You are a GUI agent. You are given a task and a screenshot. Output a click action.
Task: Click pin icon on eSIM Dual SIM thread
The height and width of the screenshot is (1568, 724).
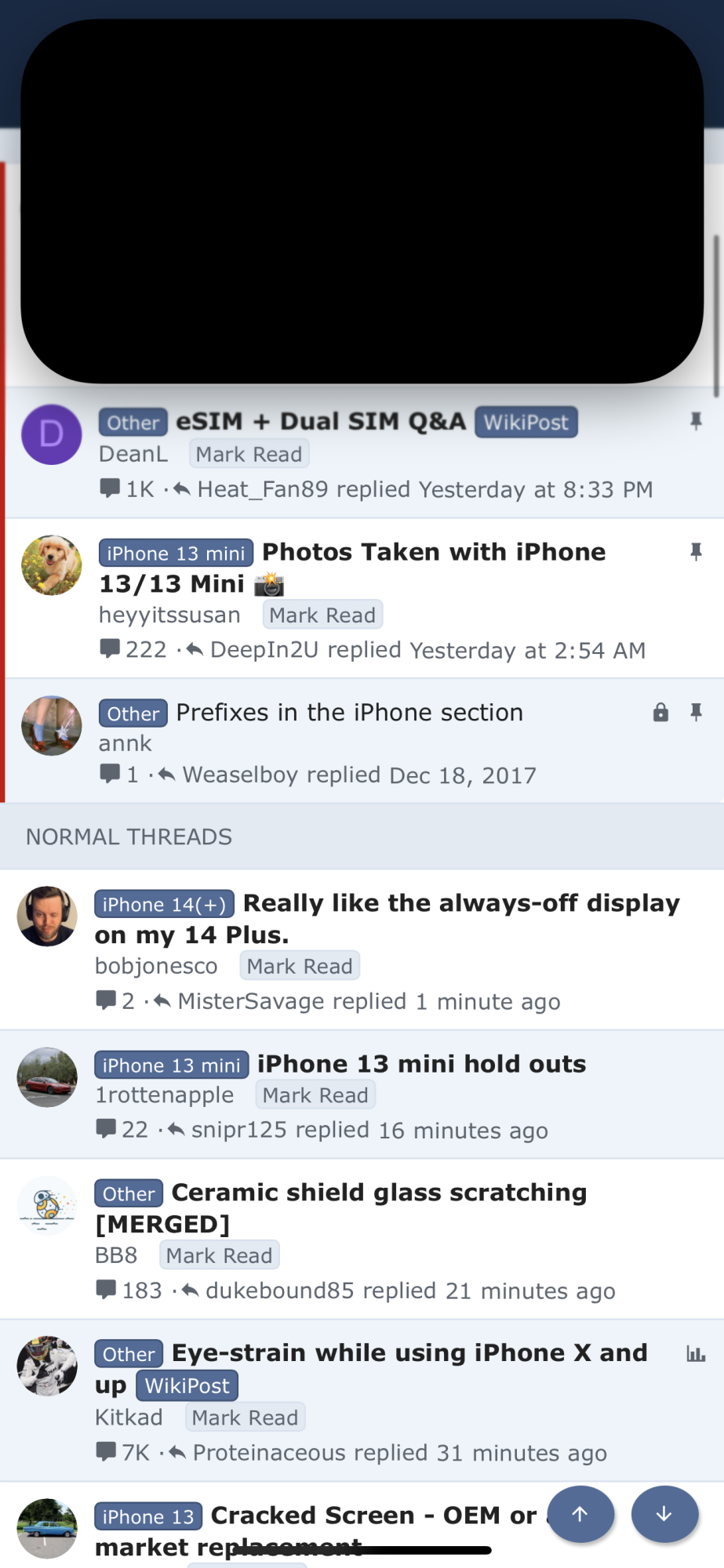tap(696, 422)
